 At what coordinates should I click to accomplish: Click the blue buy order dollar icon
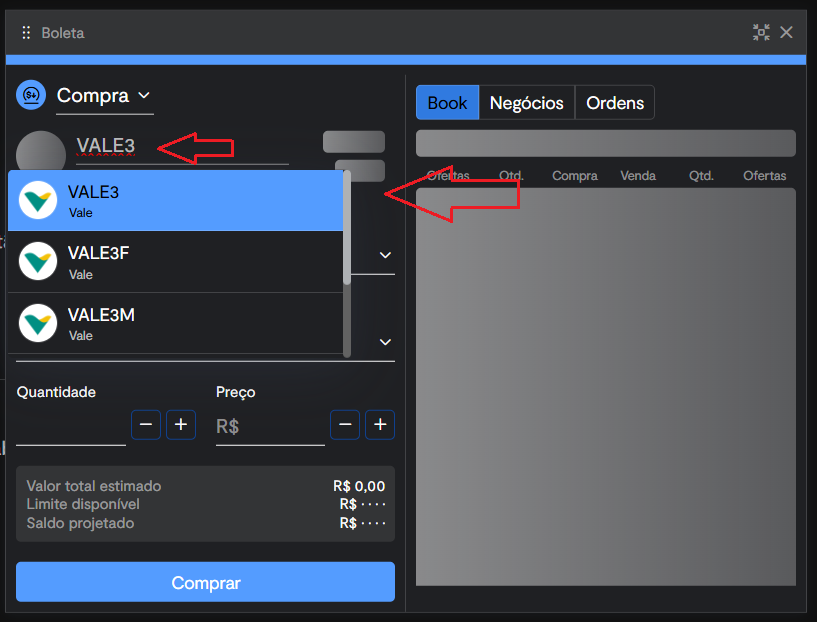click(30, 96)
